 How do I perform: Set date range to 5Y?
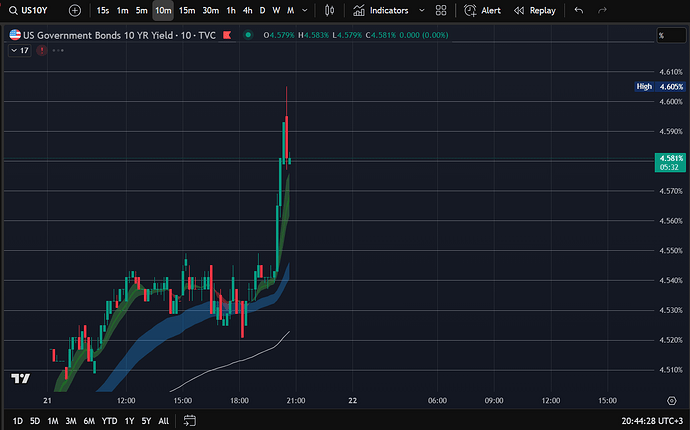point(146,421)
